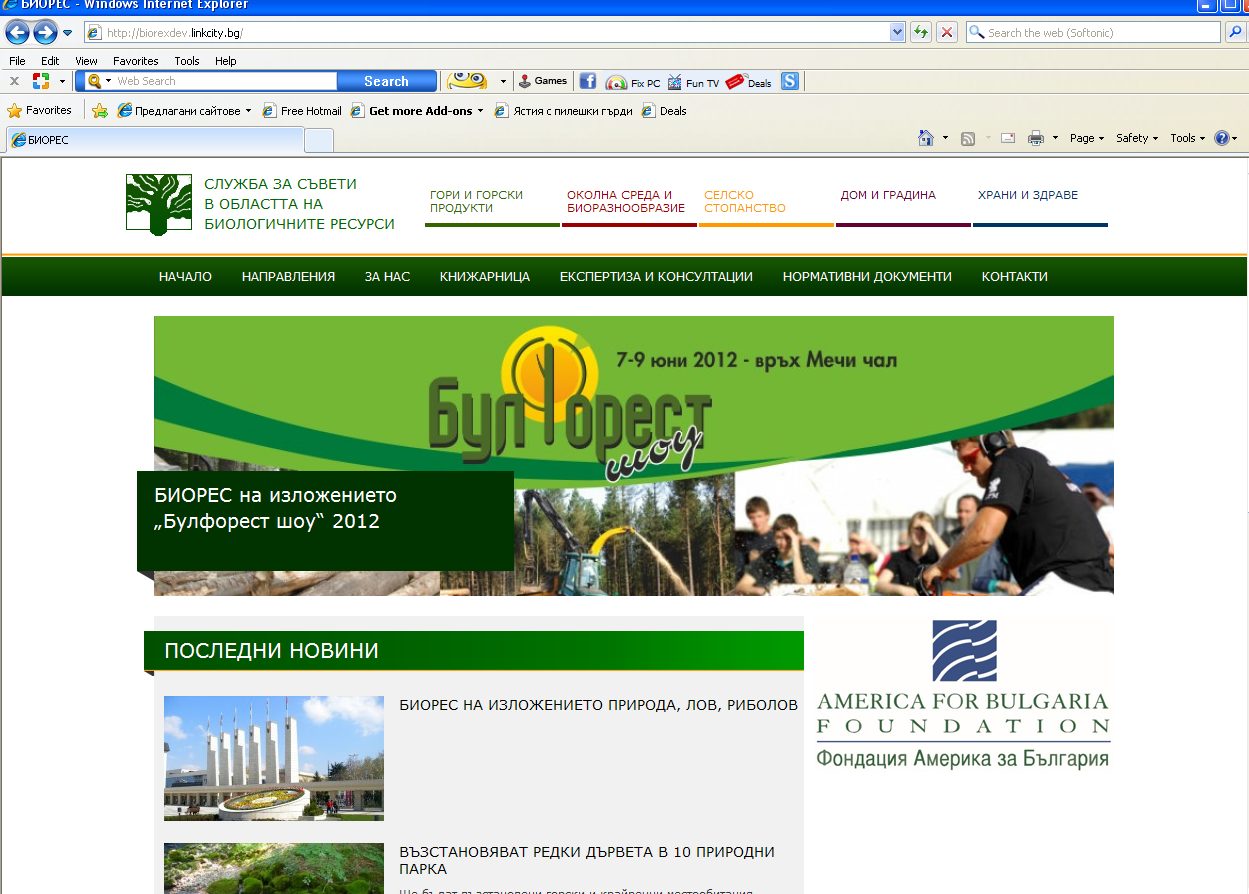The height and width of the screenshot is (894, 1249).
Task: Click the address bar with biorexdev.linkcity.bg
Action: click(x=487, y=33)
